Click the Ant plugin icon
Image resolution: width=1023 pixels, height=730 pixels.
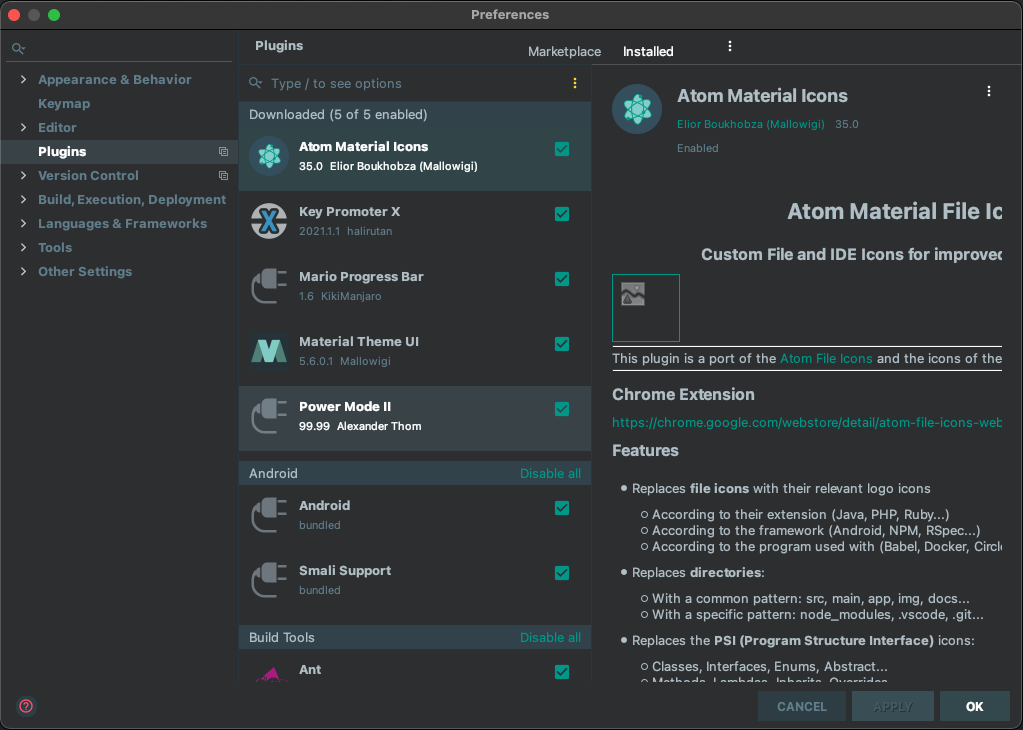(x=271, y=674)
